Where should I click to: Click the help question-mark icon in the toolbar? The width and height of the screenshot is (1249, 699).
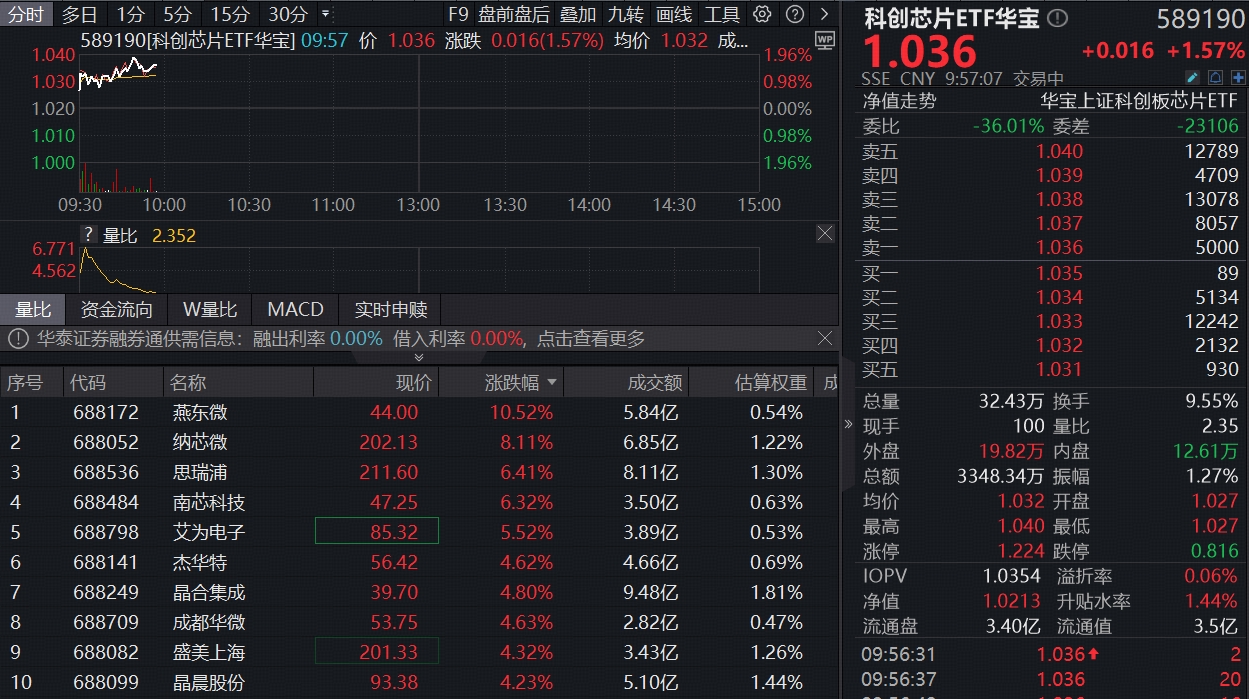pyautogui.click(x=793, y=14)
